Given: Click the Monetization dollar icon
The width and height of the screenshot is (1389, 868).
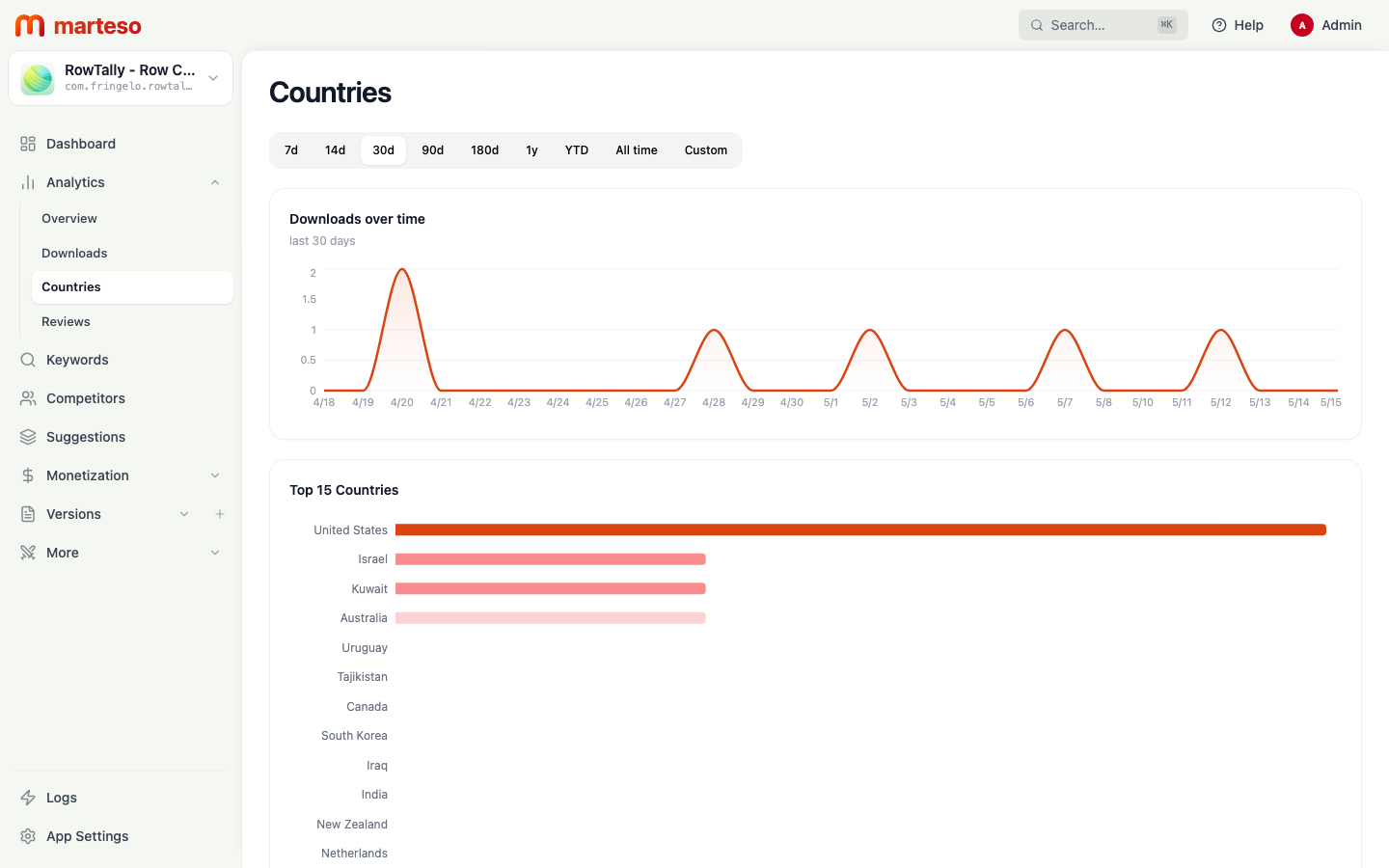Looking at the screenshot, I should tap(28, 475).
